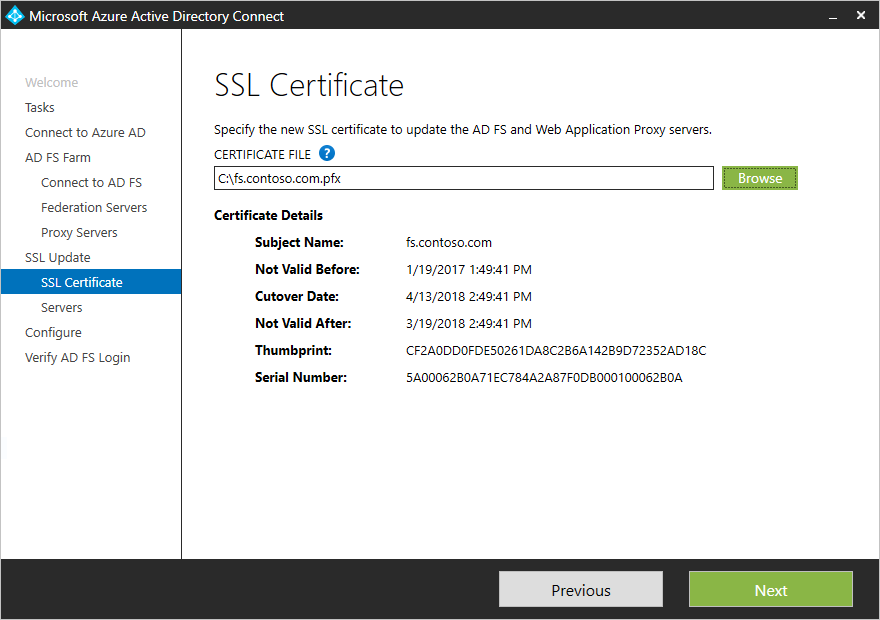The image size is (880, 620).
Task: Navigate to the Configure step
Action: (53, 332)
